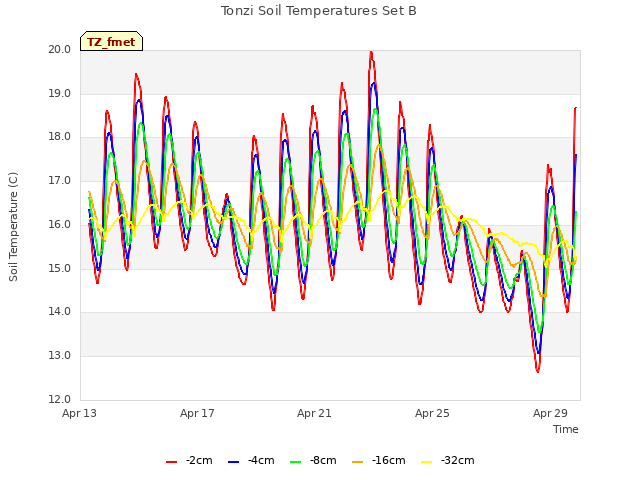Click the blue -4cm legend swatch
The image size is (640, 480).
pos(233,462)
